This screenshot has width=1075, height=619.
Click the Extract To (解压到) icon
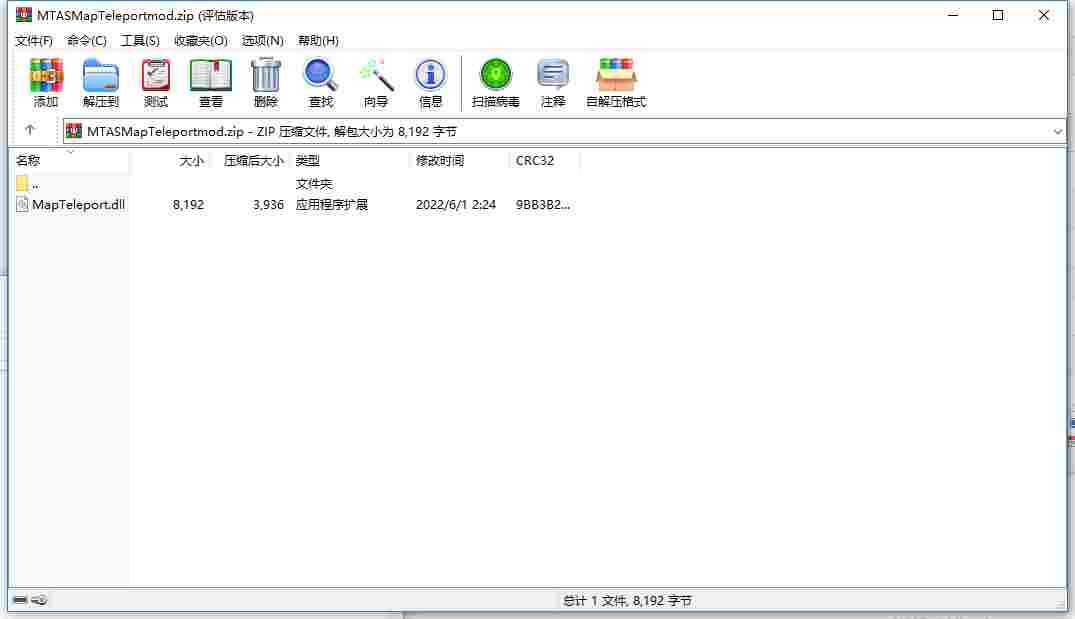(101, 82)
